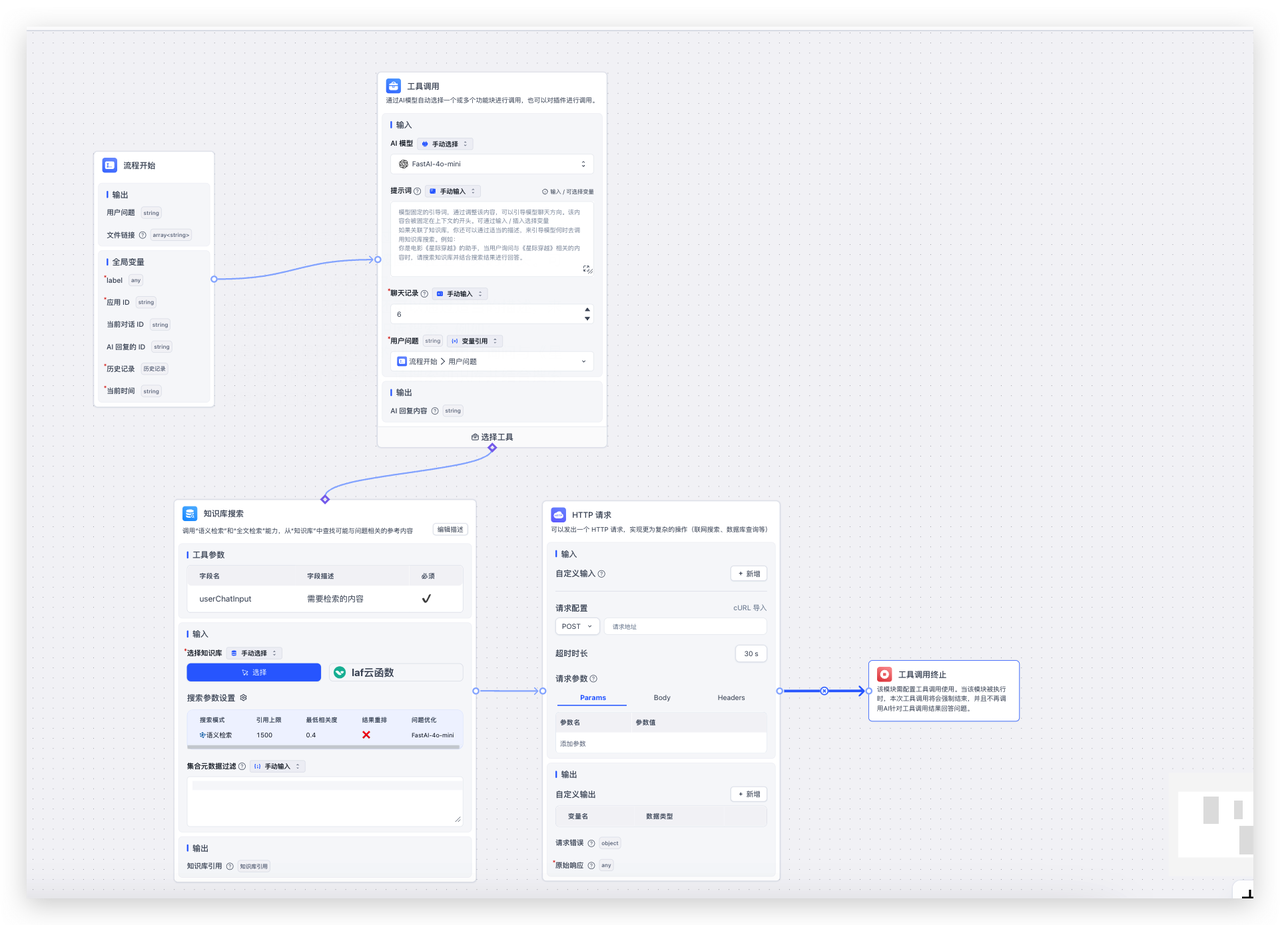Increase the 聊天记录 value with up arrow
The width and height of the screenshot is (1280, 925).
pos(587,309)
